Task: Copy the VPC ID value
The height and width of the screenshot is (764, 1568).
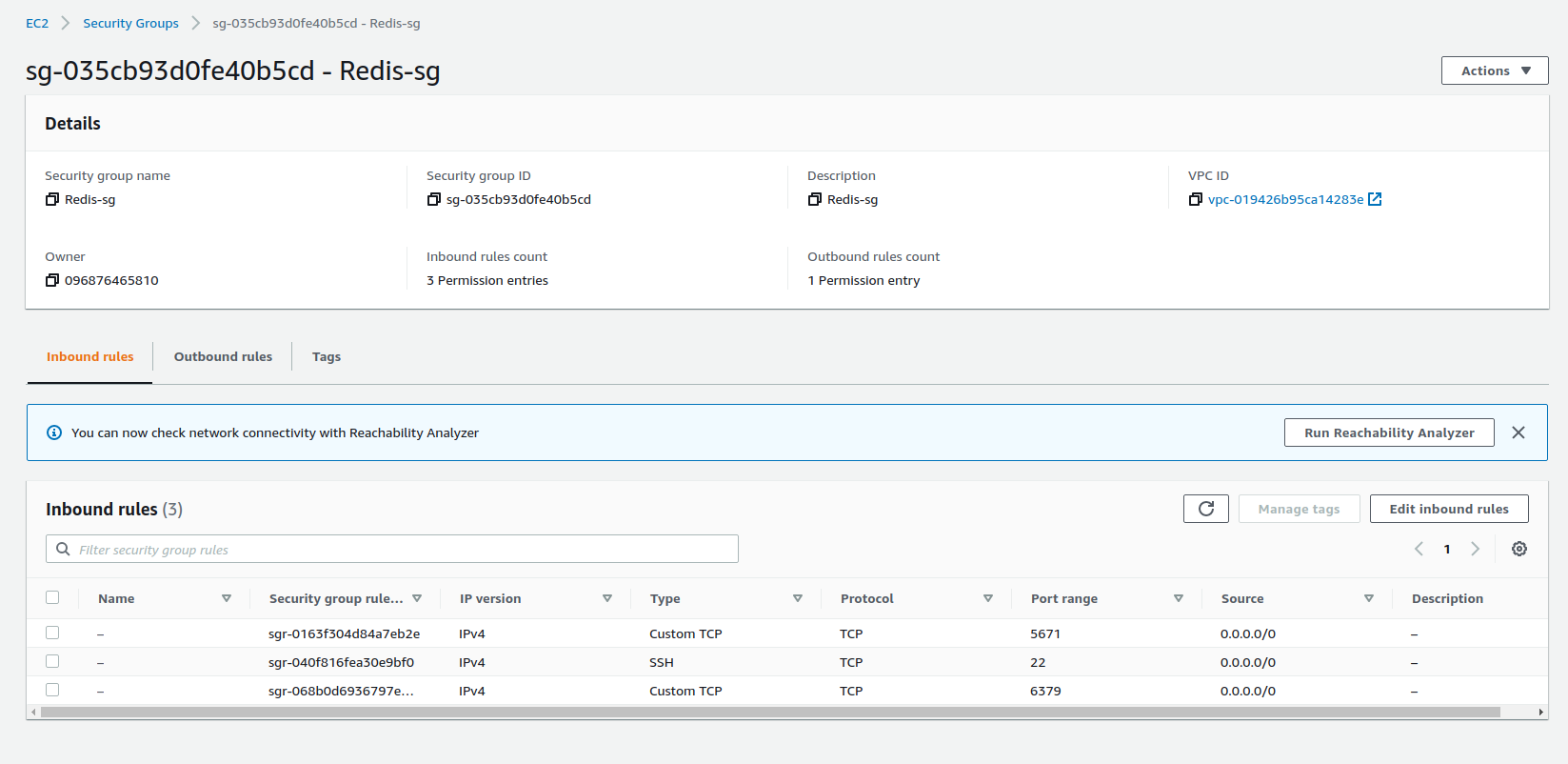Action: 1196,199
